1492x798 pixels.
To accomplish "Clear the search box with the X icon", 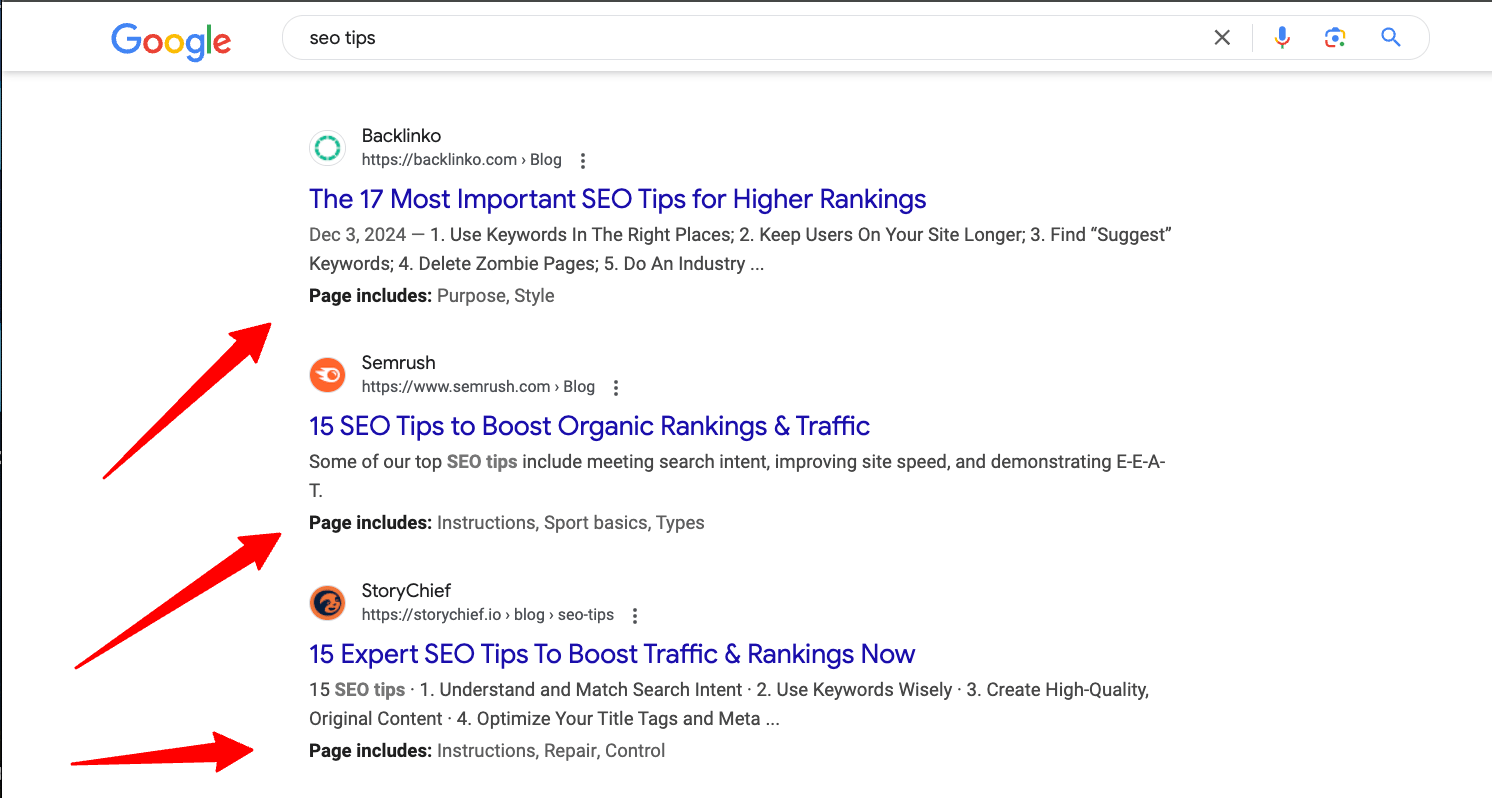I will 1222,38.
